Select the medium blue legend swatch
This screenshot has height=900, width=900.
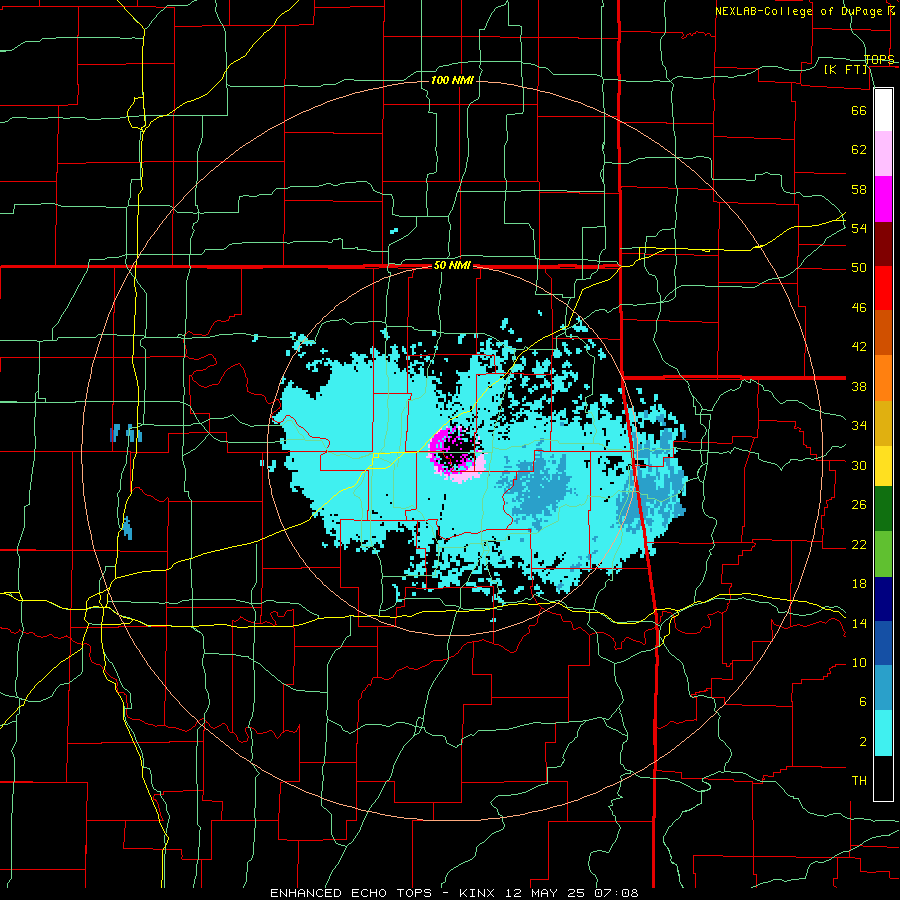tap(883, 642)
